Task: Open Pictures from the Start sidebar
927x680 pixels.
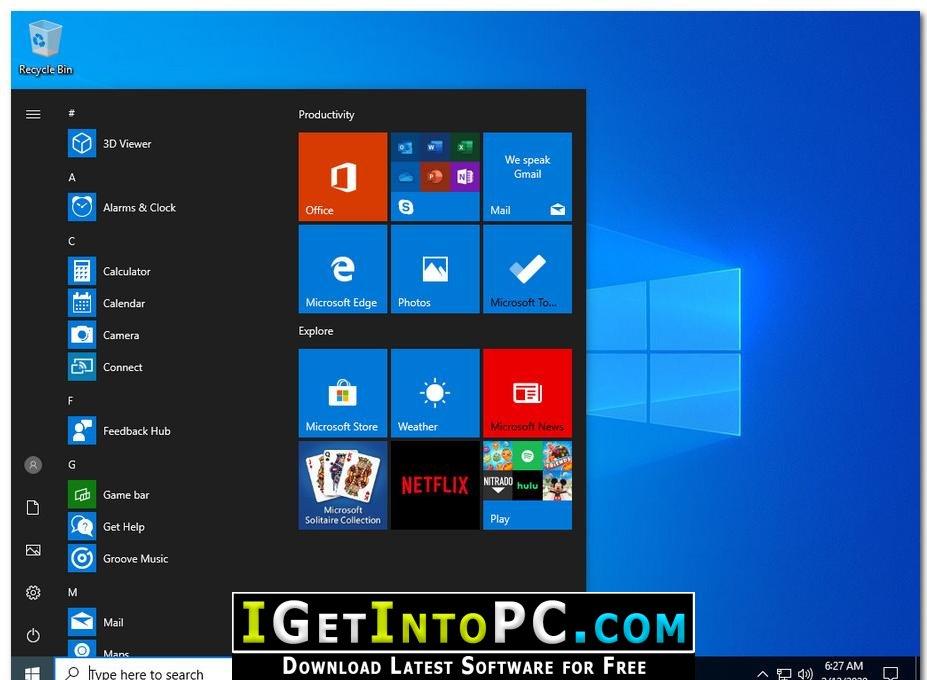Action: [33, 551]
